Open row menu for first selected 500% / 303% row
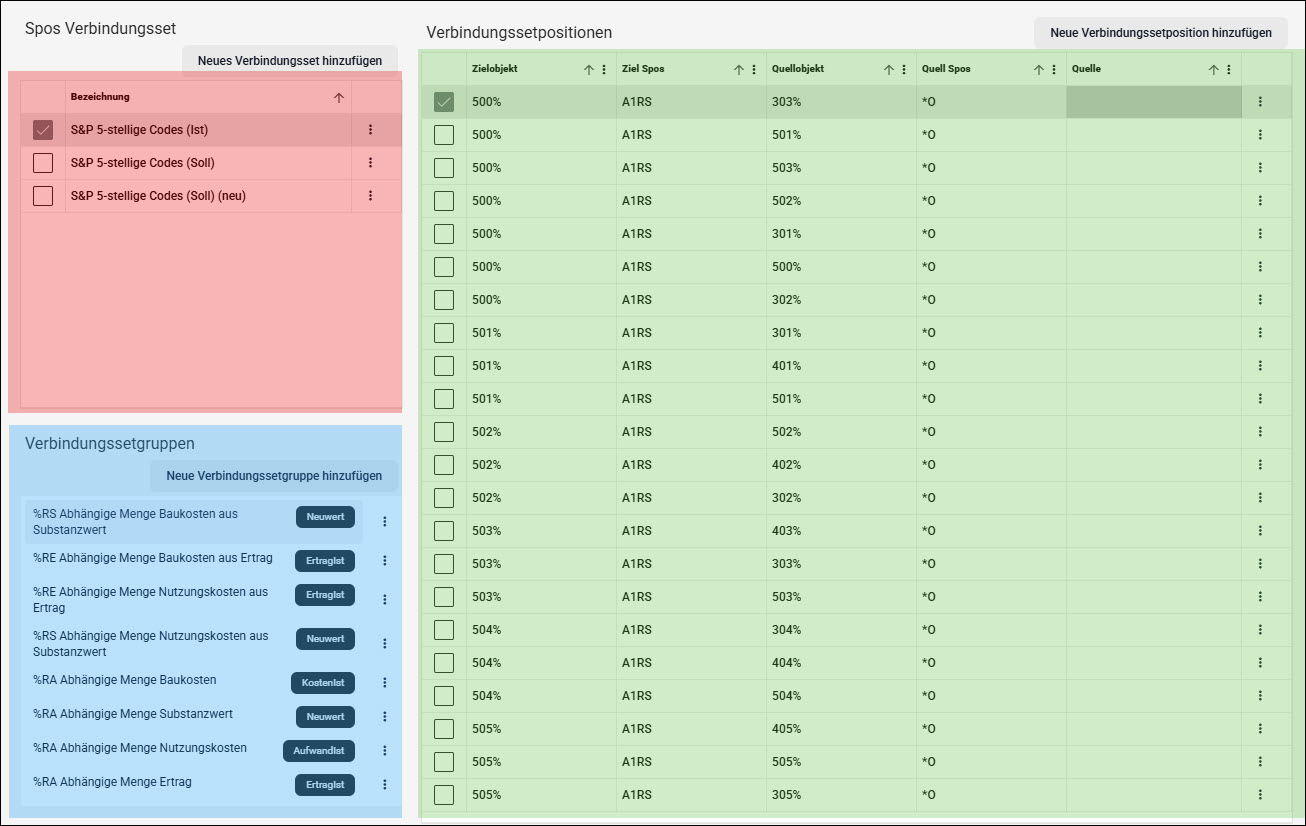 point(1260,102)
